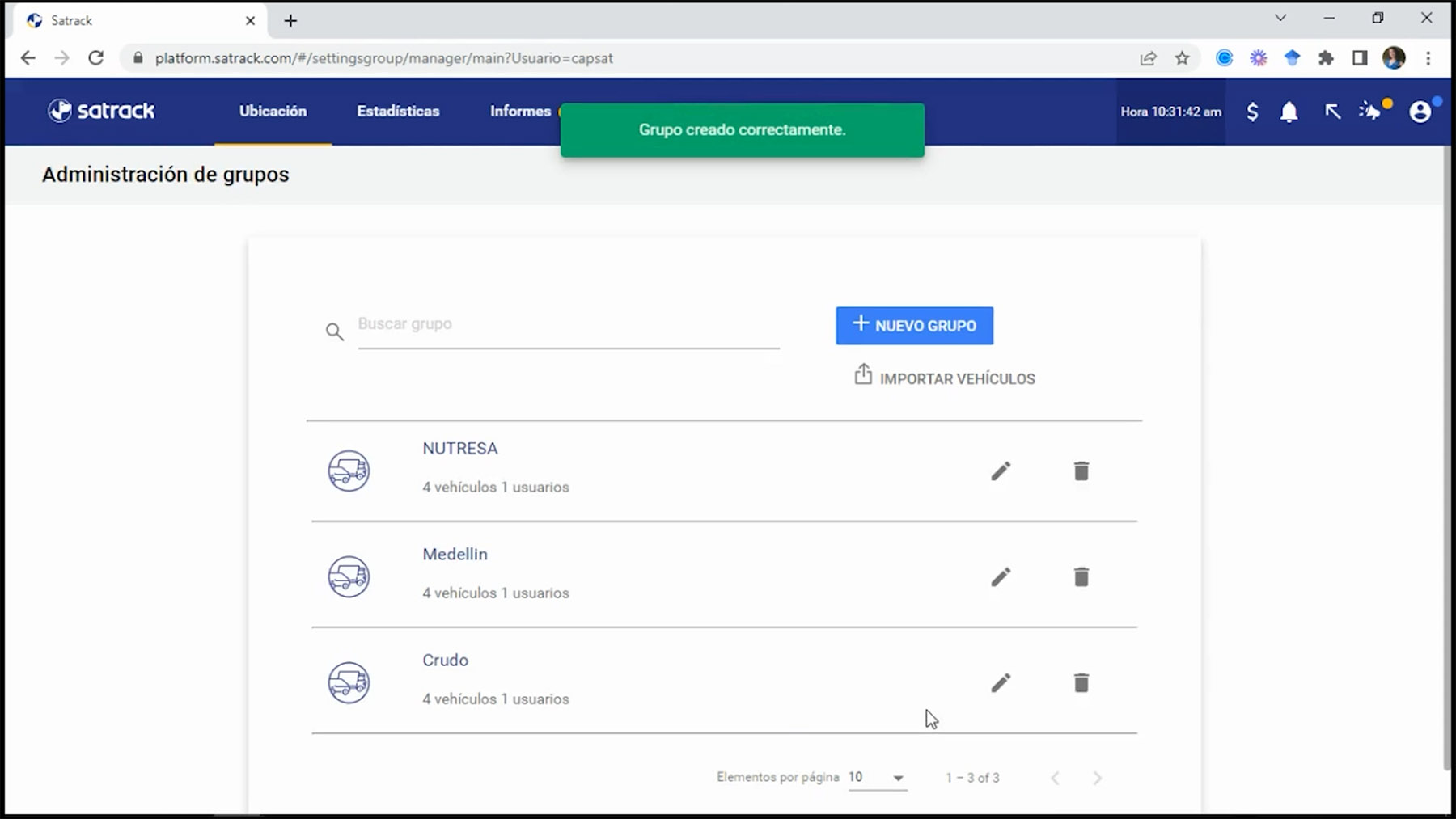The height and width of the screenshot is (819, 1456).
Task: Open the notifications bell
Action: (x=1289, y=112)
